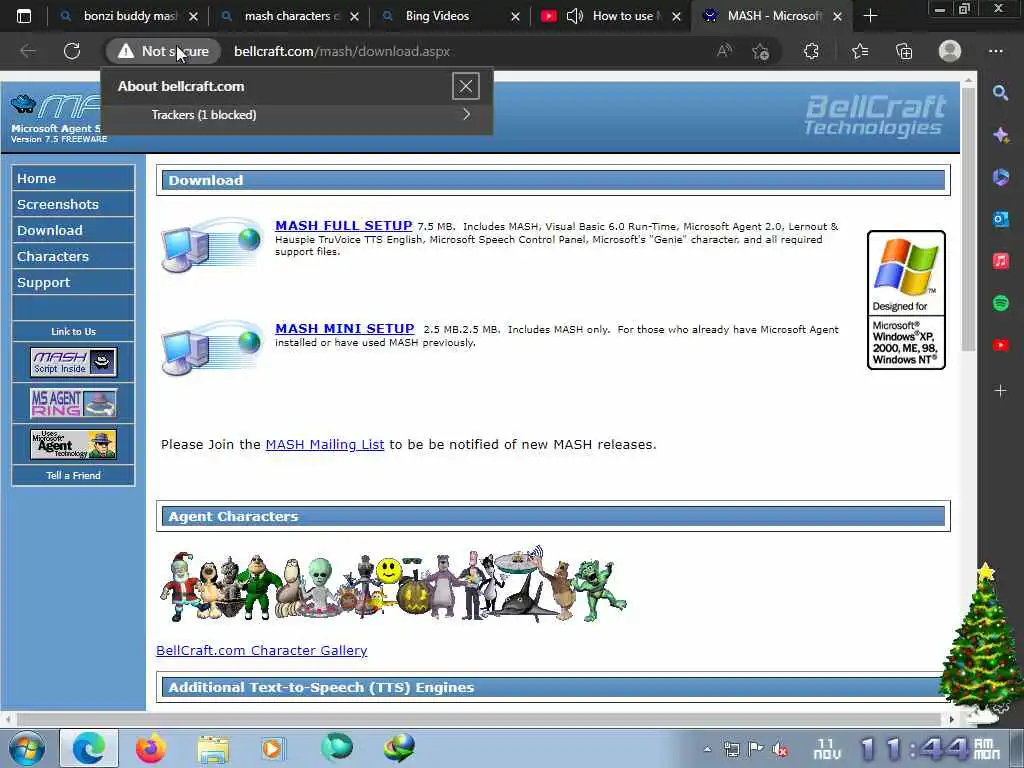Open the sidebar Copilot sparkle icon
This screenshot has width=1024, height=768.
(1000, 135)
